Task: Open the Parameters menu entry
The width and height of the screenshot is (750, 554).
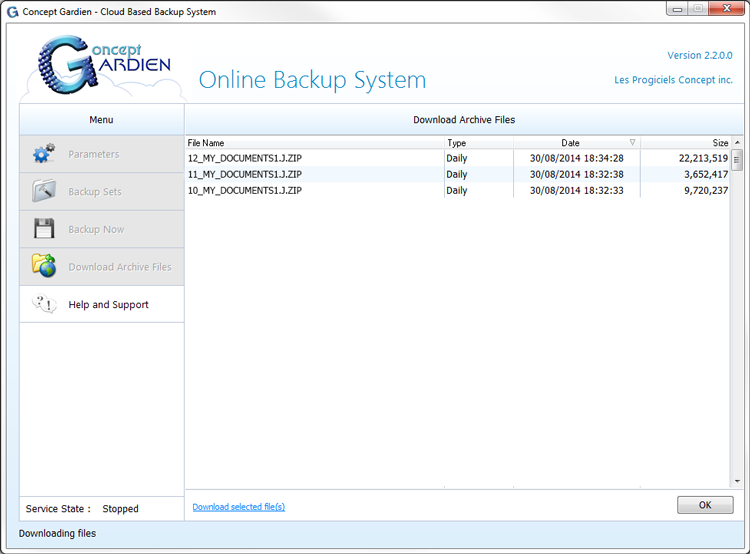Action: point(93,154)
